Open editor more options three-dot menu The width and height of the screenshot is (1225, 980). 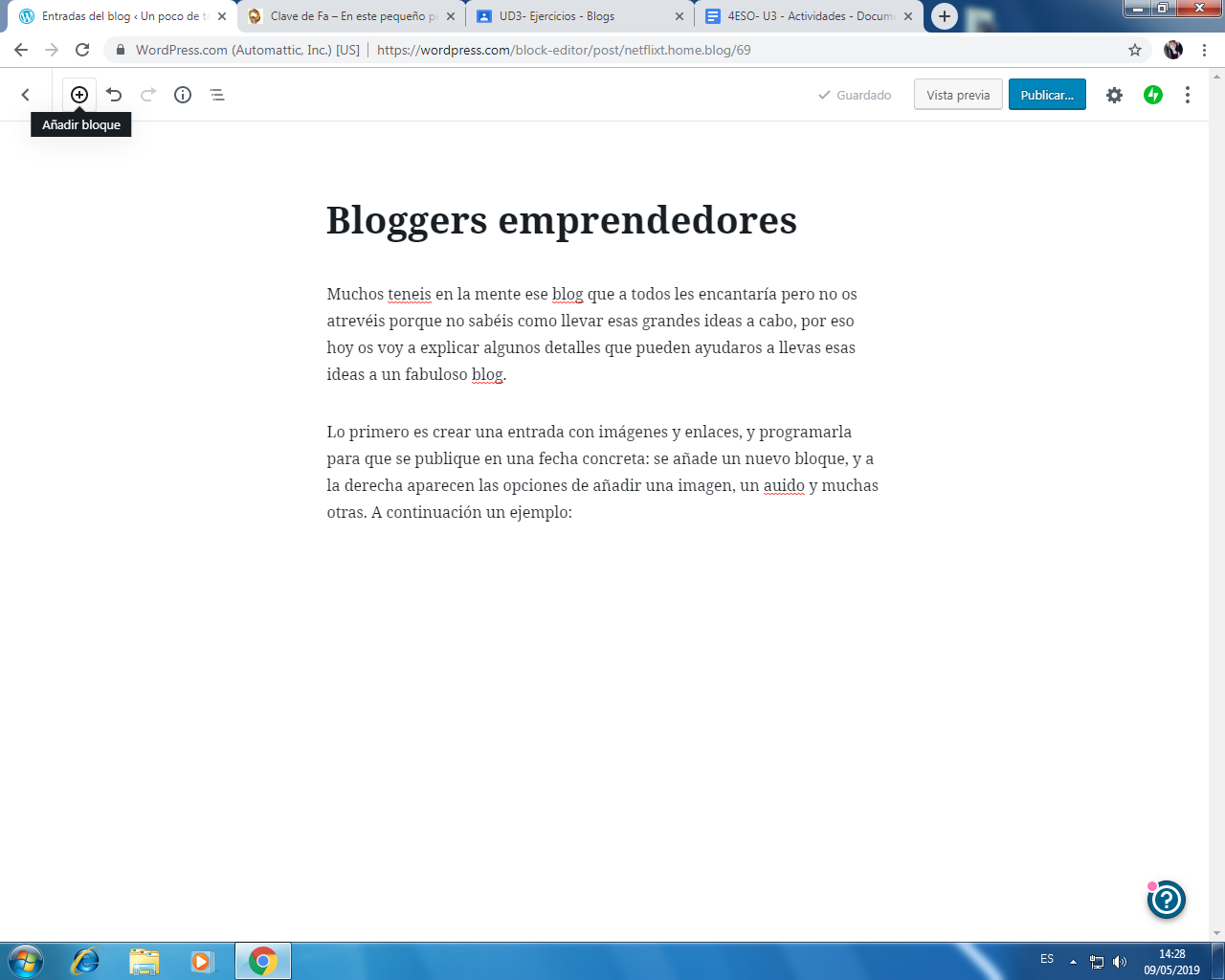[x=1188, y=95]
